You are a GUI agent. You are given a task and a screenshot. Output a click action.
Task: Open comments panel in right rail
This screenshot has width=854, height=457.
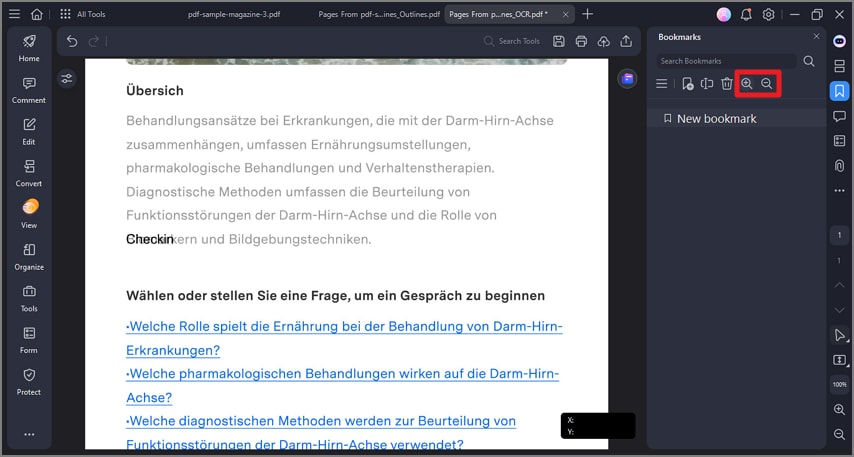(x=839, y=116)
